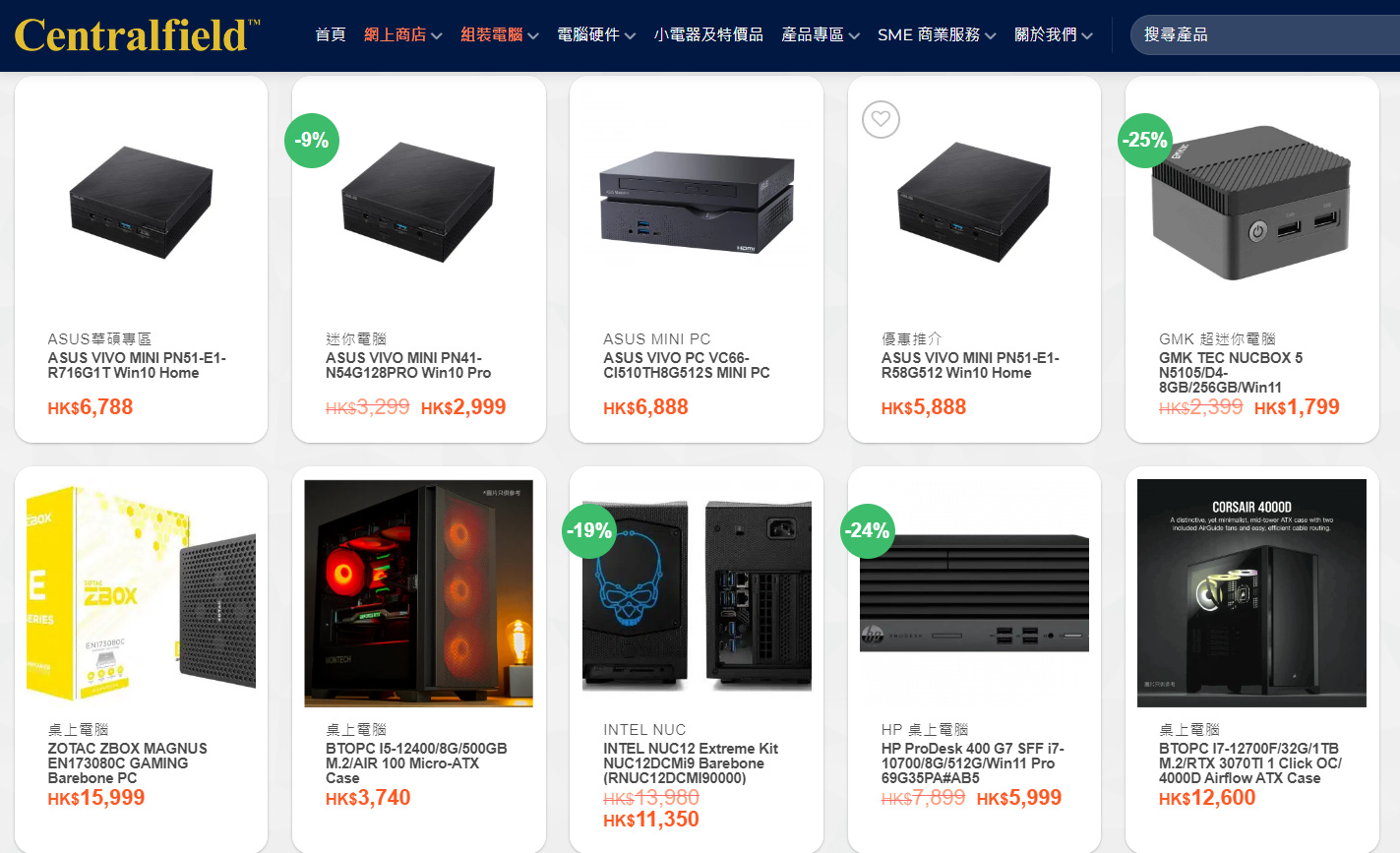Click the -9% discount badge
Screen dimensions: 1400x853
tap(312, 141)
